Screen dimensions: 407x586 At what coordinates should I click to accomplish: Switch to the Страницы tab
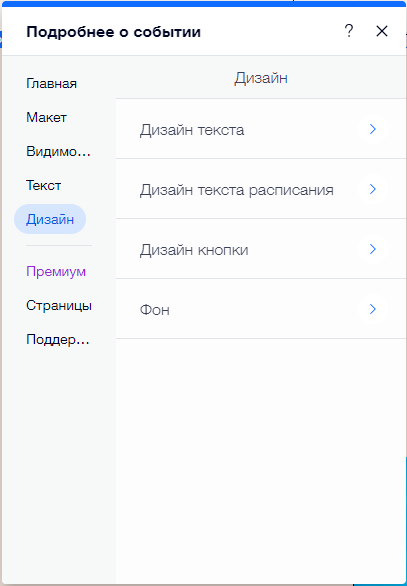pyautogui.click(x=59, y=306)
